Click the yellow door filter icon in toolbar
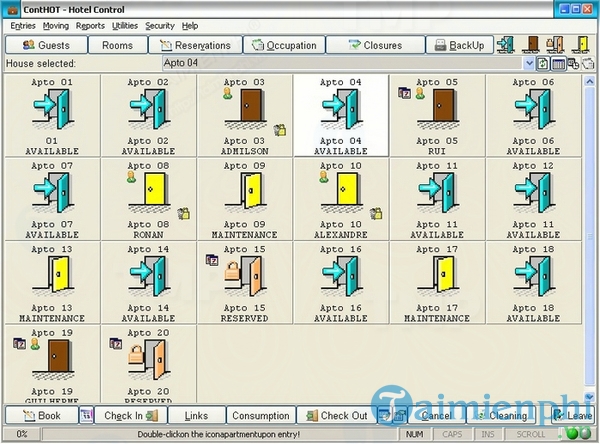 pyautogui.click(x=581, y=45)
